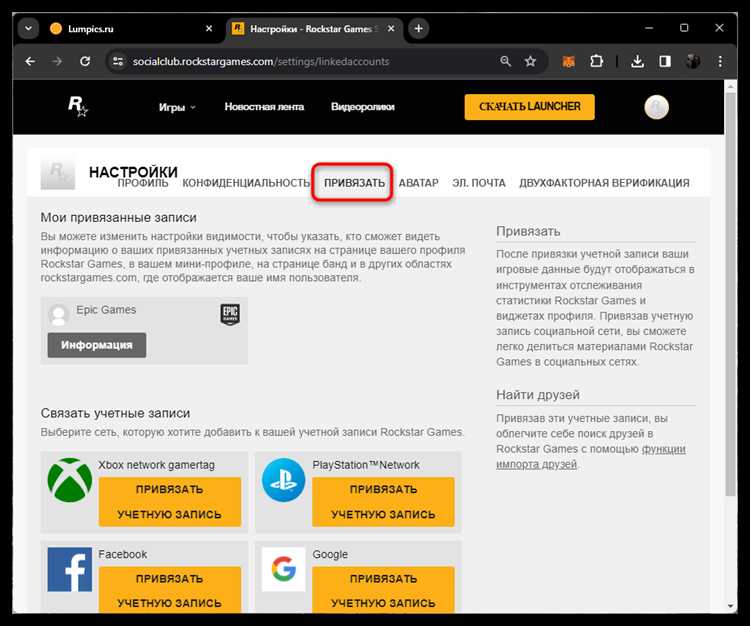The height and width of the screenshot is (626, 750).
Task: Click the Xbox logo icon
Action: [70, 480]
